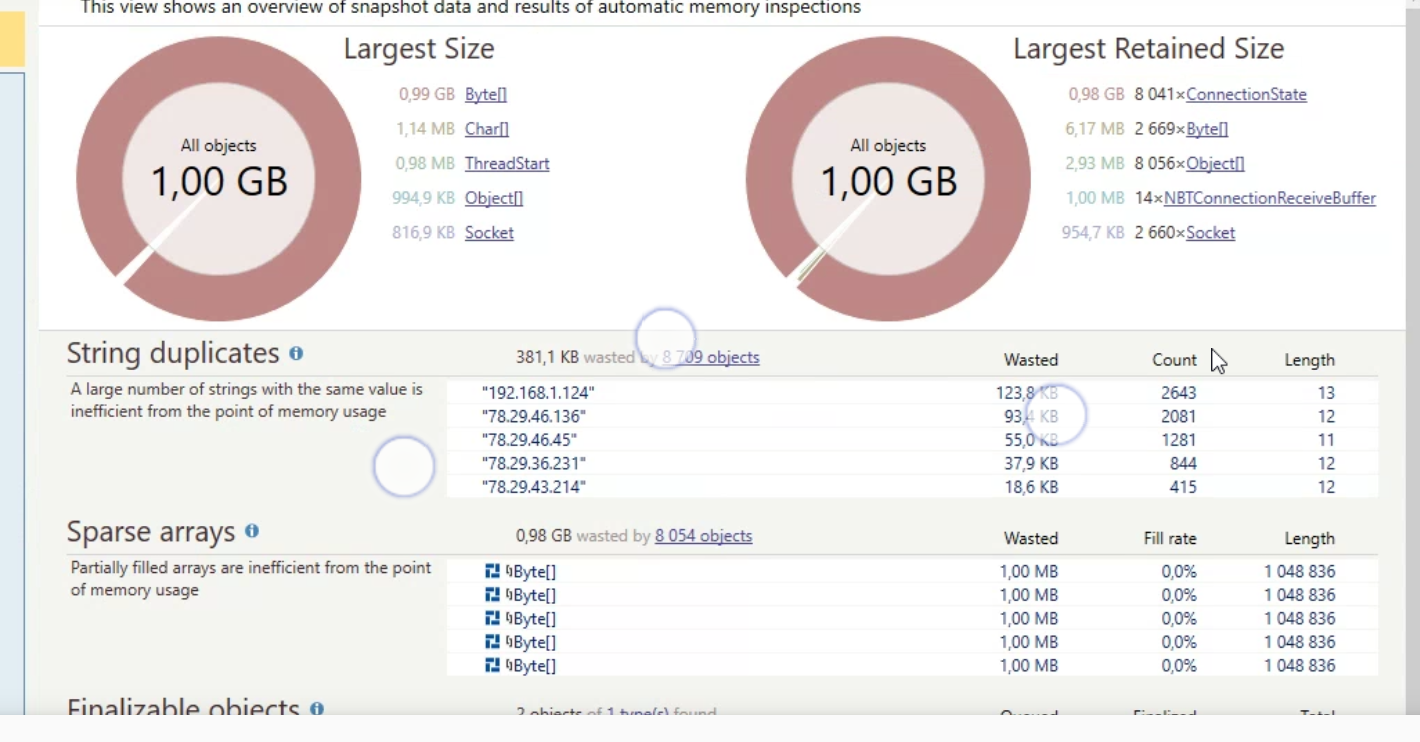Click the array type icon on the last Byte[] row
The width and height of the screenshot is (1420, 742).
[x=490, y=665]
